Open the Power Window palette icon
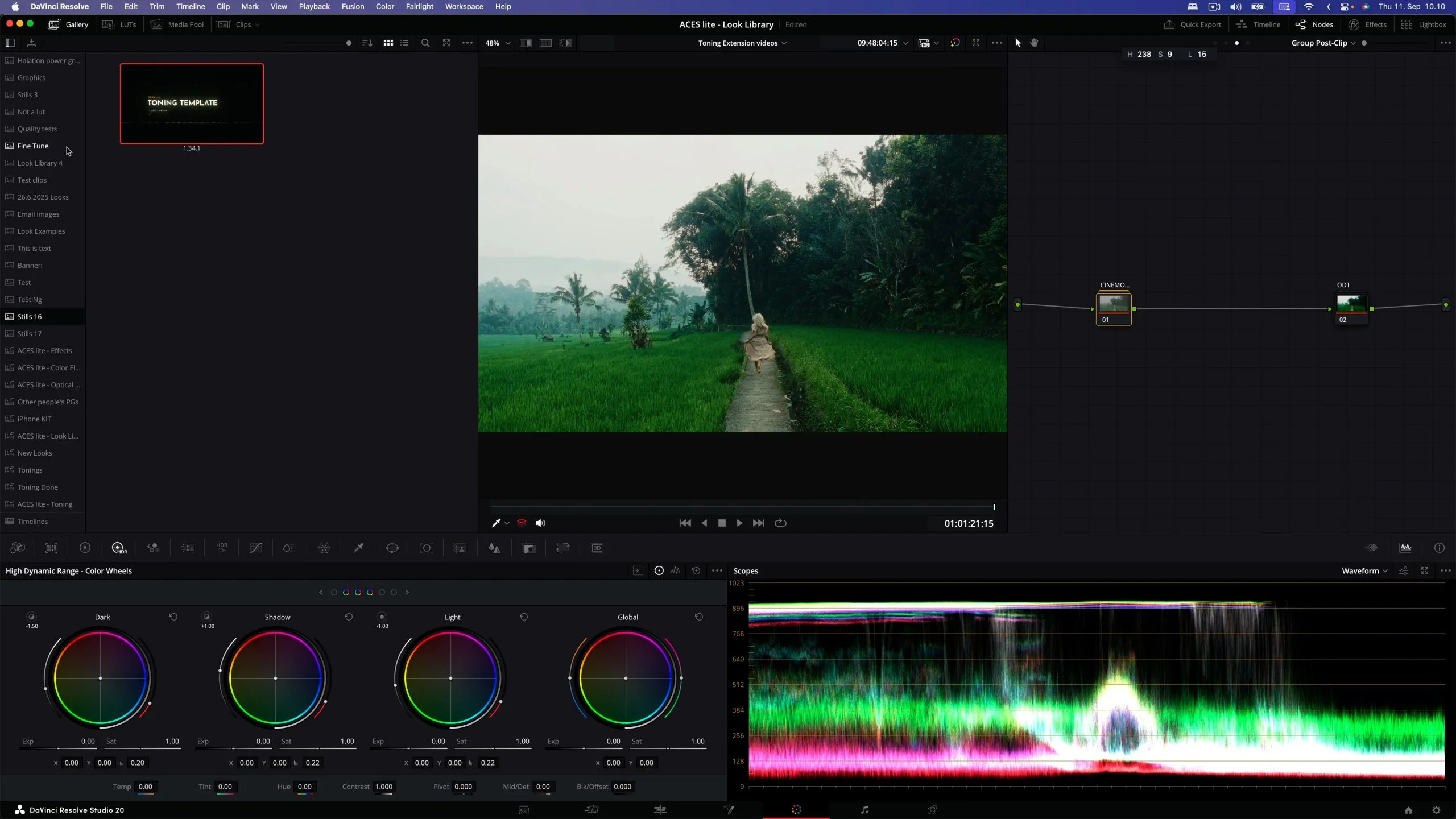This screenshot has height=819, width=1456. click(392, 548)
